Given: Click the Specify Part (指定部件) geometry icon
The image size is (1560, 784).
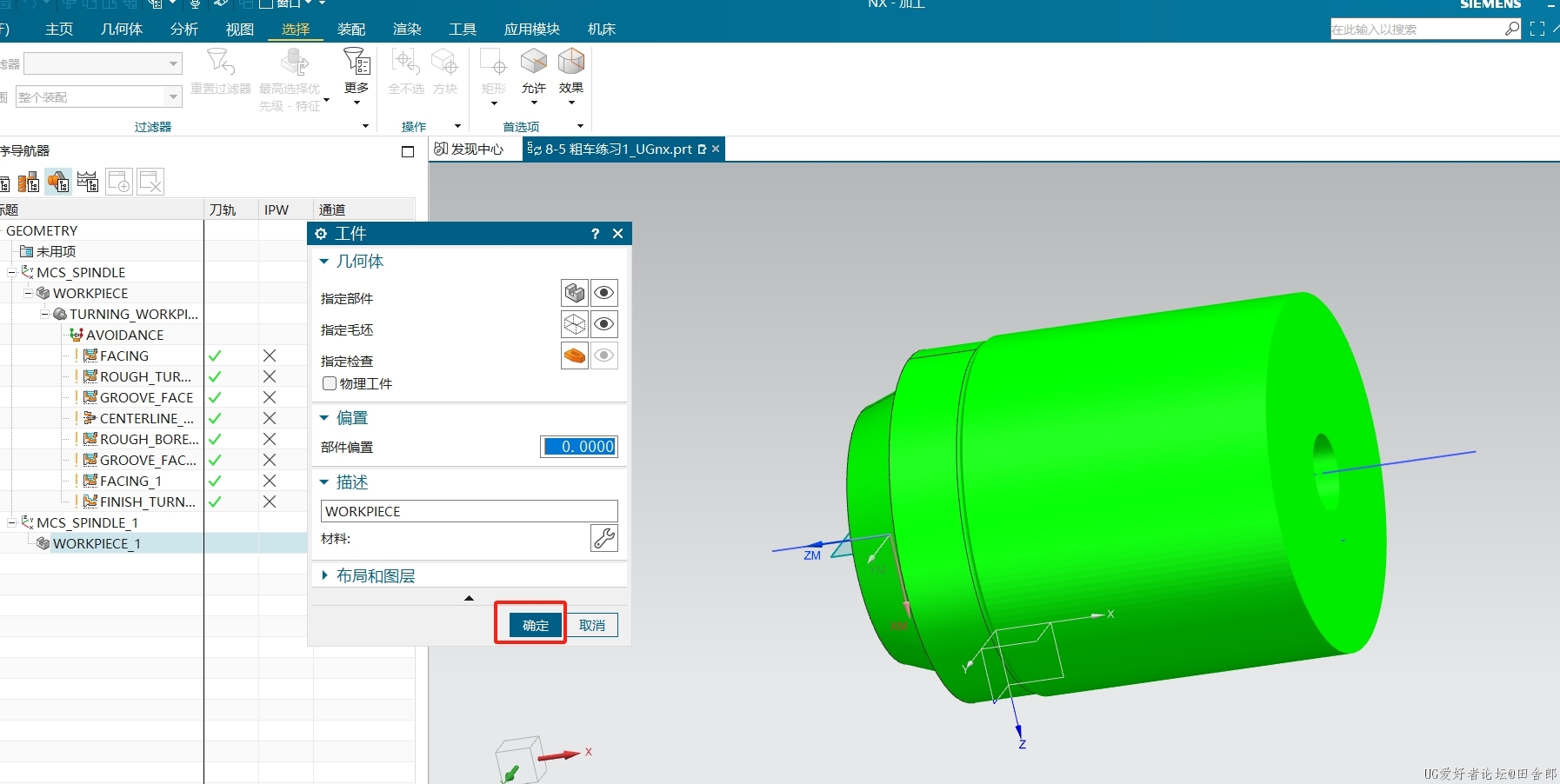Looking at the screenshot, I should pyautogui.click(x=575, y=293).
